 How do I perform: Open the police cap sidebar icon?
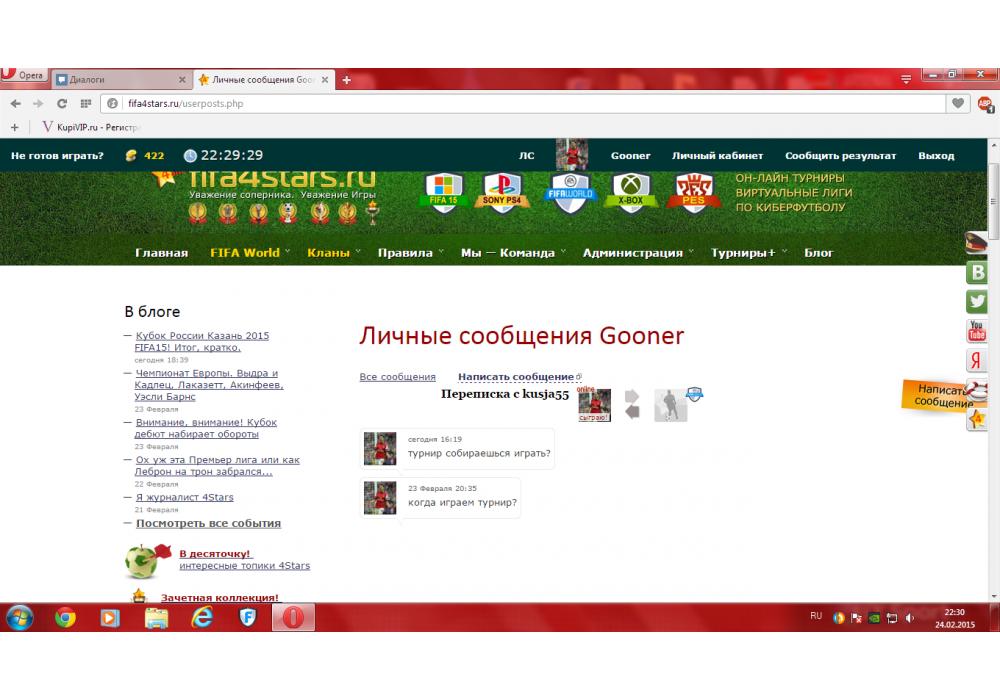click(x=976, y=242)
